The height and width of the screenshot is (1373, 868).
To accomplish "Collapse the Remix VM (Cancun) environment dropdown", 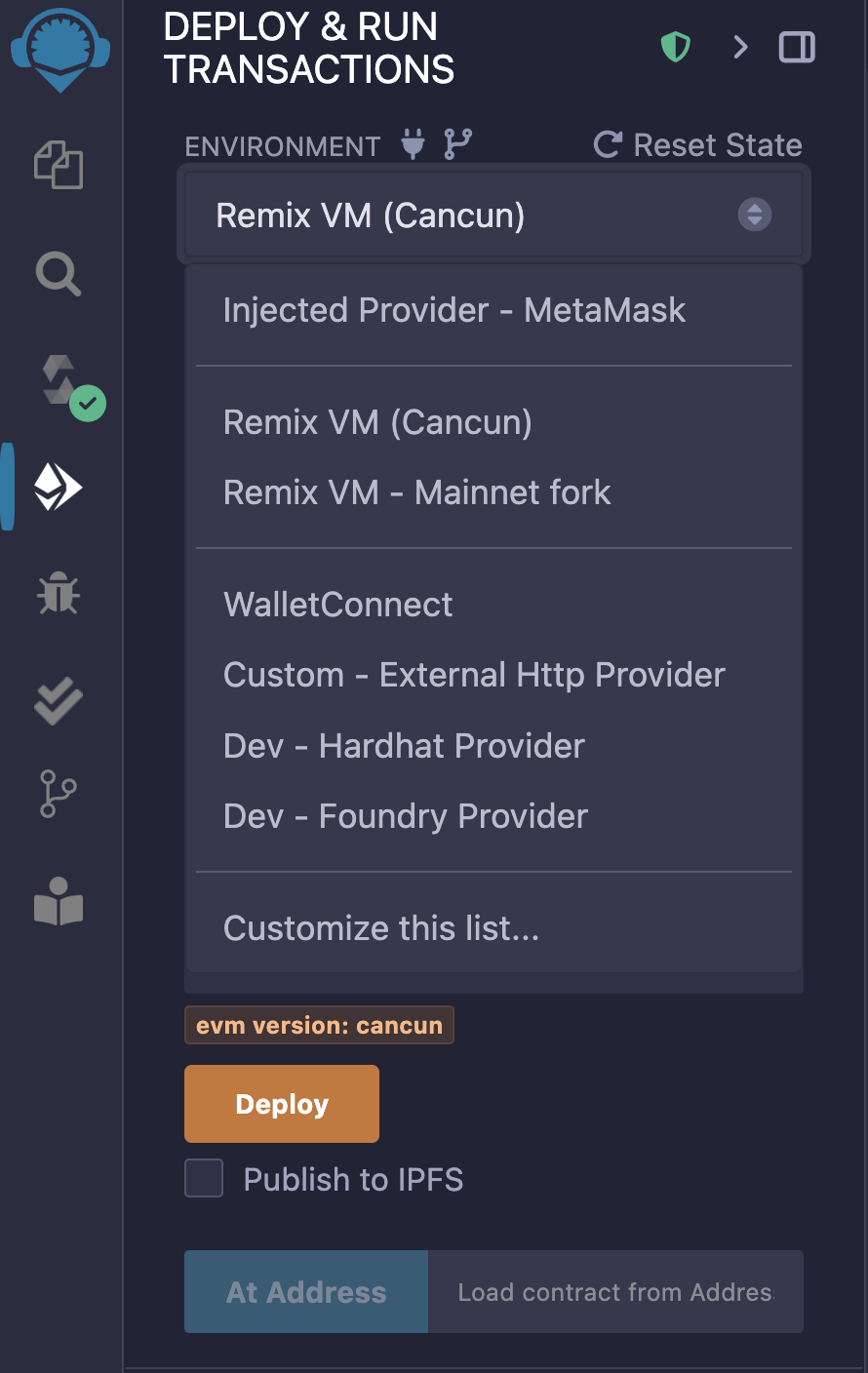I will click(x=493, y=215).
